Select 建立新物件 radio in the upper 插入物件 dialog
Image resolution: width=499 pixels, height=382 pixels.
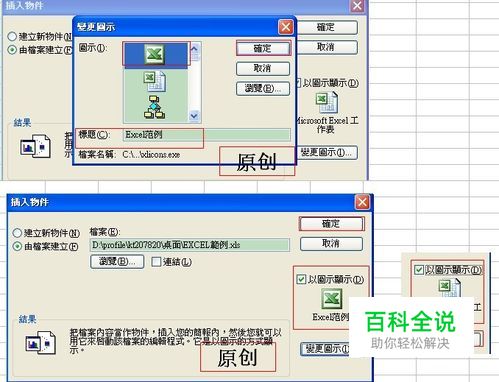[x=12, y=36]
